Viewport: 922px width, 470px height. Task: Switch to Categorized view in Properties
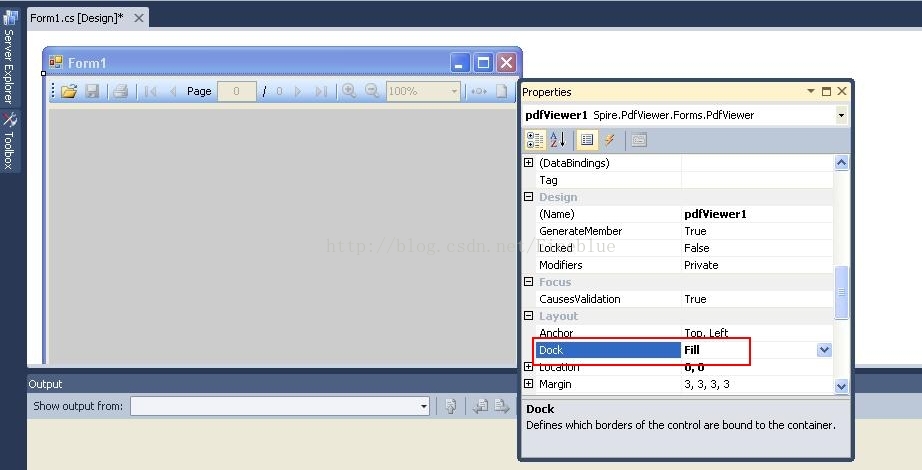click(536, 140)
